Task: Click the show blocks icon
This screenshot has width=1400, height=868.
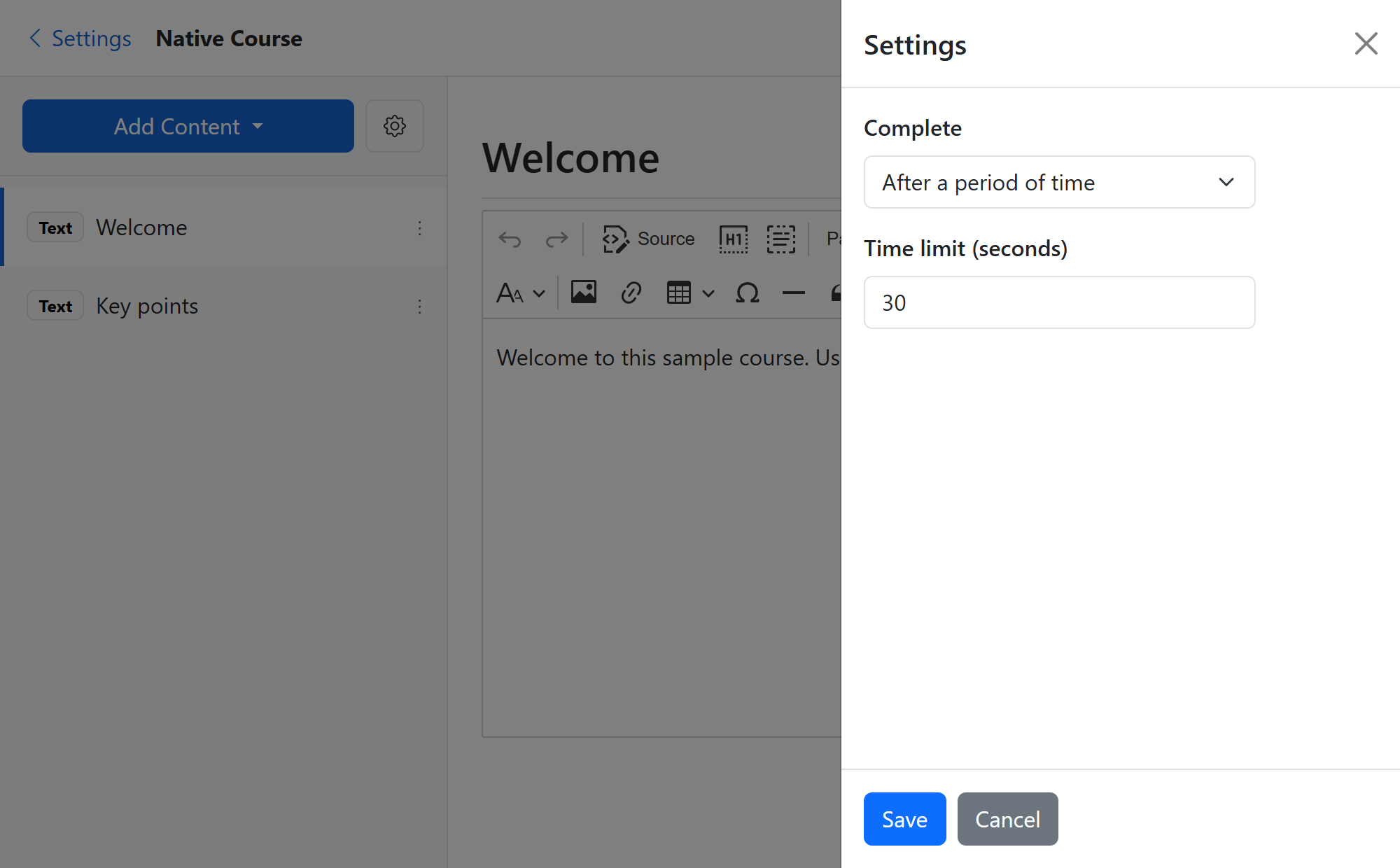Action: [x=780, y=239]
